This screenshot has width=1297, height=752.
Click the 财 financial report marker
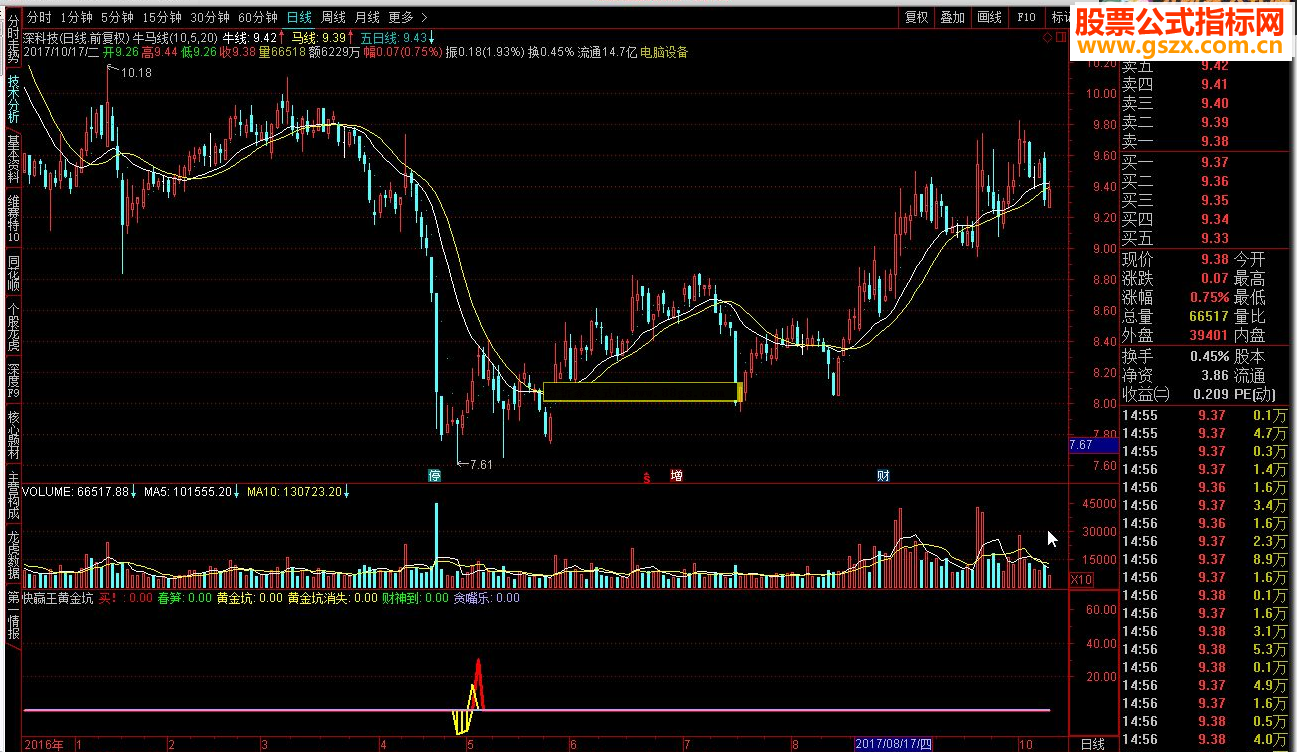tap(883, 476)
